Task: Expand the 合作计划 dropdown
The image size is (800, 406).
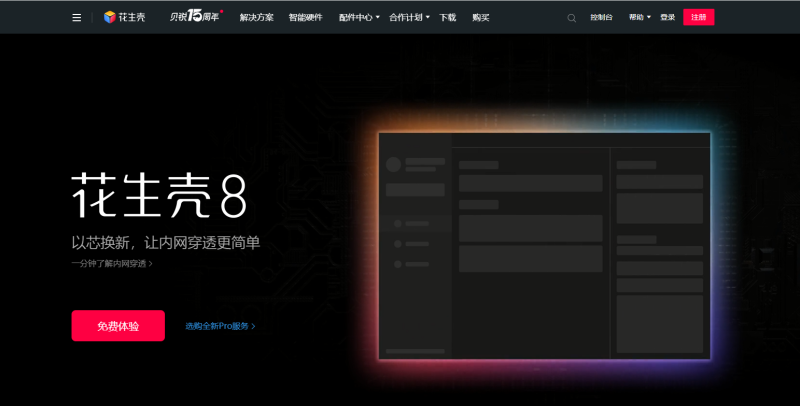Action: pyautogui.click(x=409, y=17)
